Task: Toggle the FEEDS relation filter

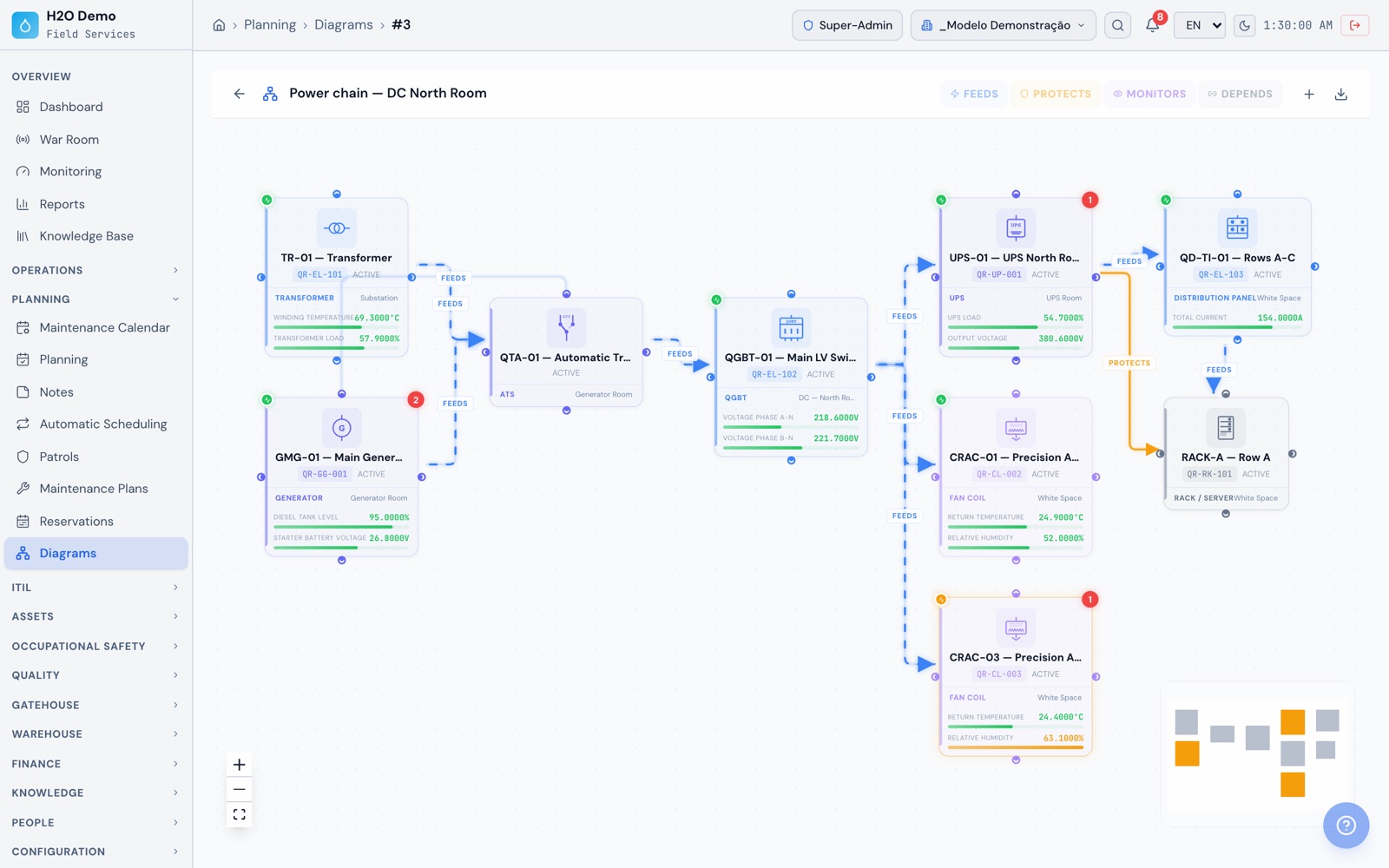Action: tap(974, 94)
